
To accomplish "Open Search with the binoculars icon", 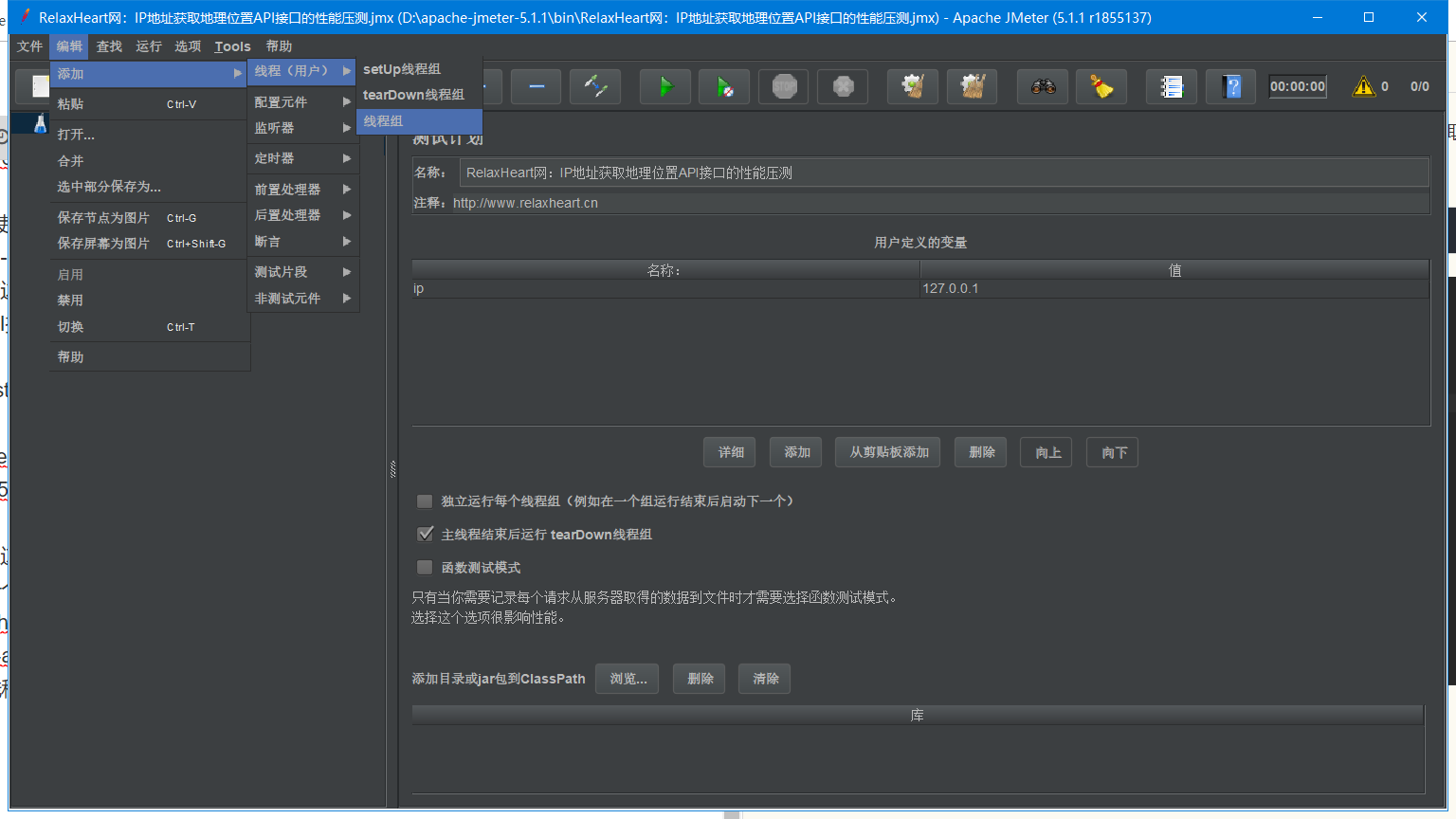I will point(1043,86).
